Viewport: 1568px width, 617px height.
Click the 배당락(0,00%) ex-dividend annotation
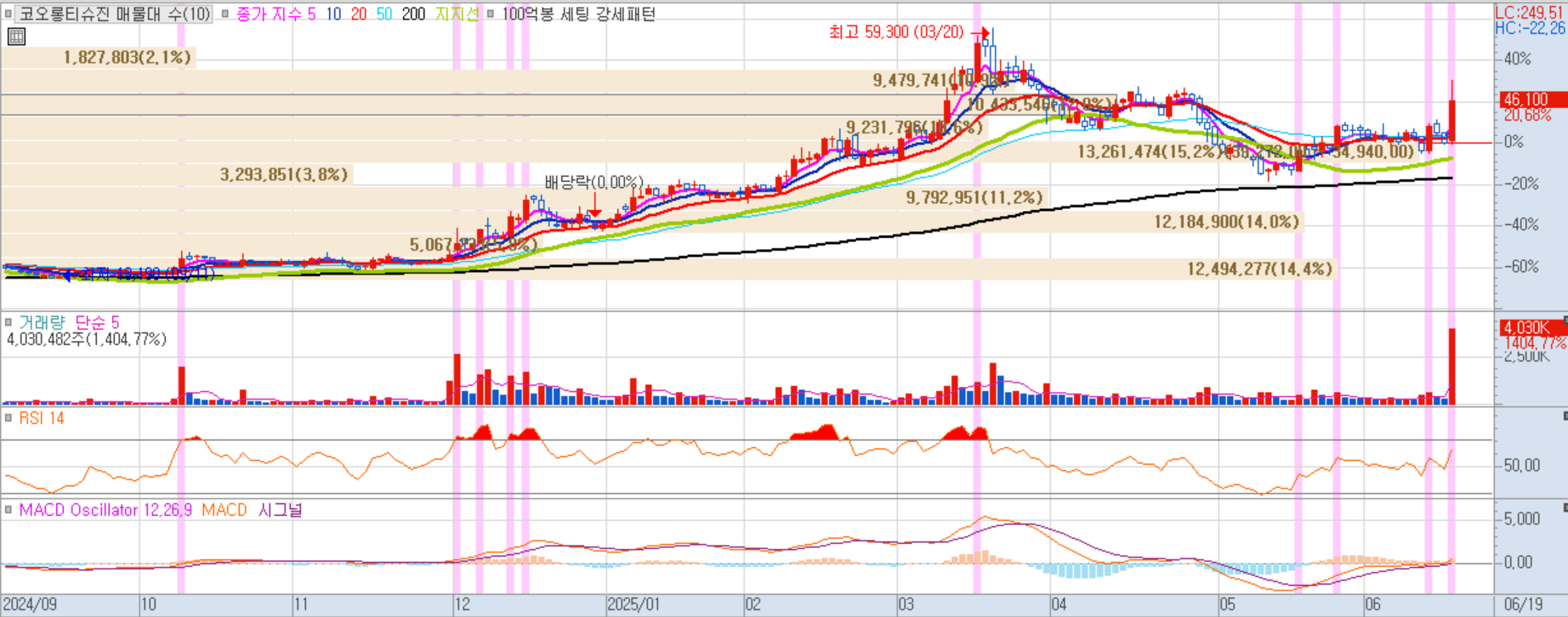tap(594, 182)
